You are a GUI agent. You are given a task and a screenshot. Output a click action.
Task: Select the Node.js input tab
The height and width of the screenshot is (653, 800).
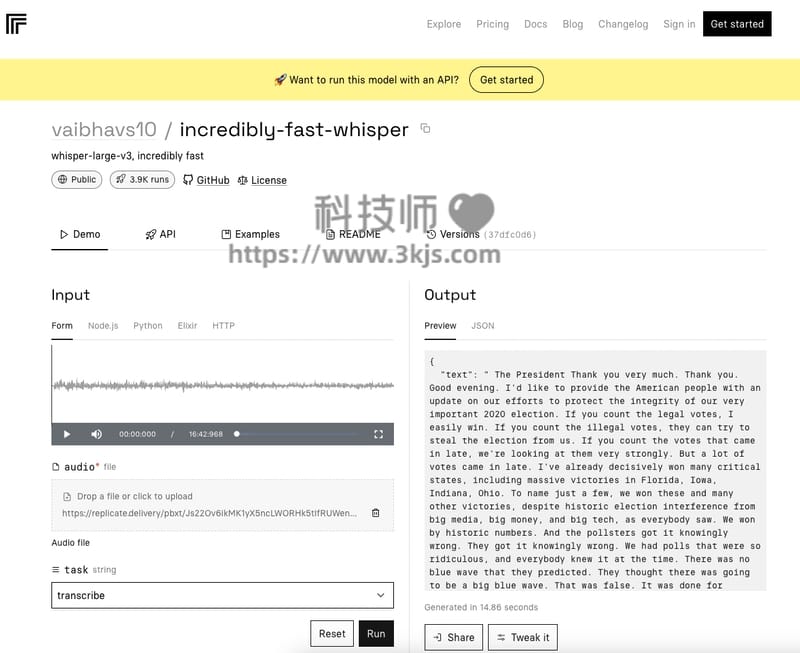tap(103, 326)
